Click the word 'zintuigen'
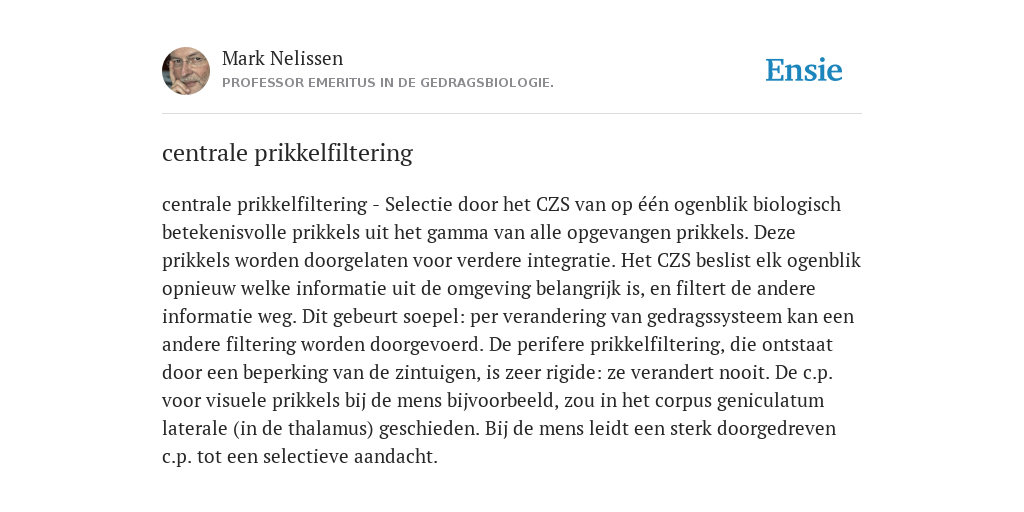 pyautogui.click(x=436, y=373)
